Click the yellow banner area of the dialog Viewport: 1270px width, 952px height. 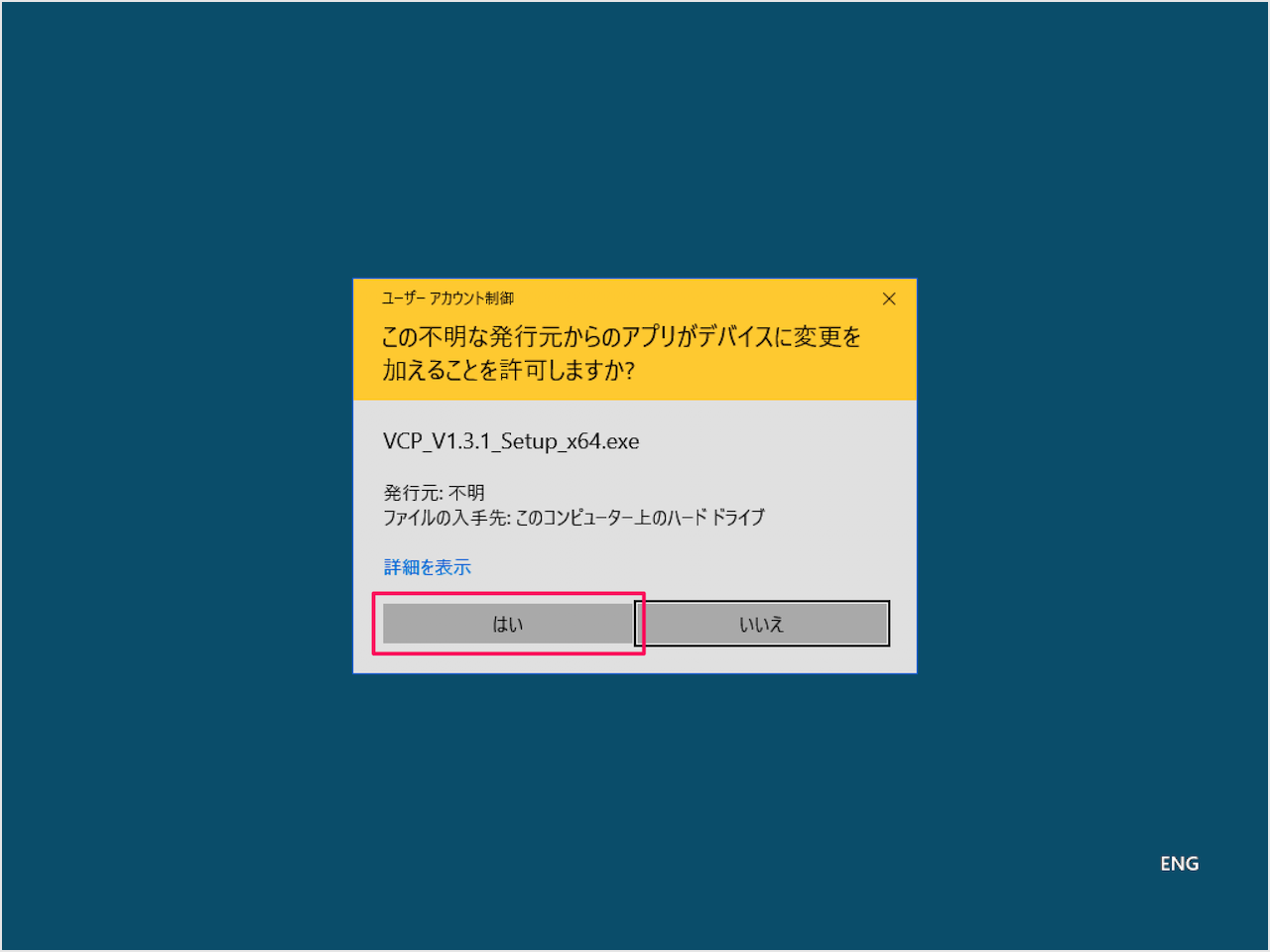[635, 339]
